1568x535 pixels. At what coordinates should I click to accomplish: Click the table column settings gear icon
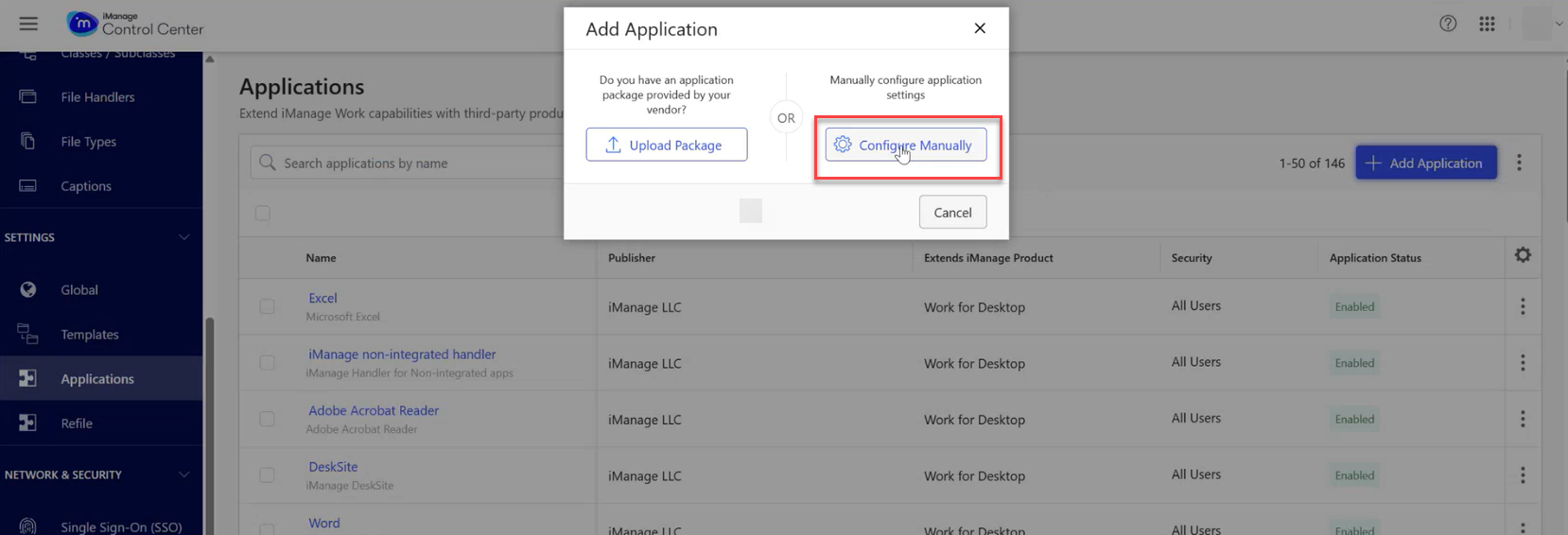point(1523,255)
